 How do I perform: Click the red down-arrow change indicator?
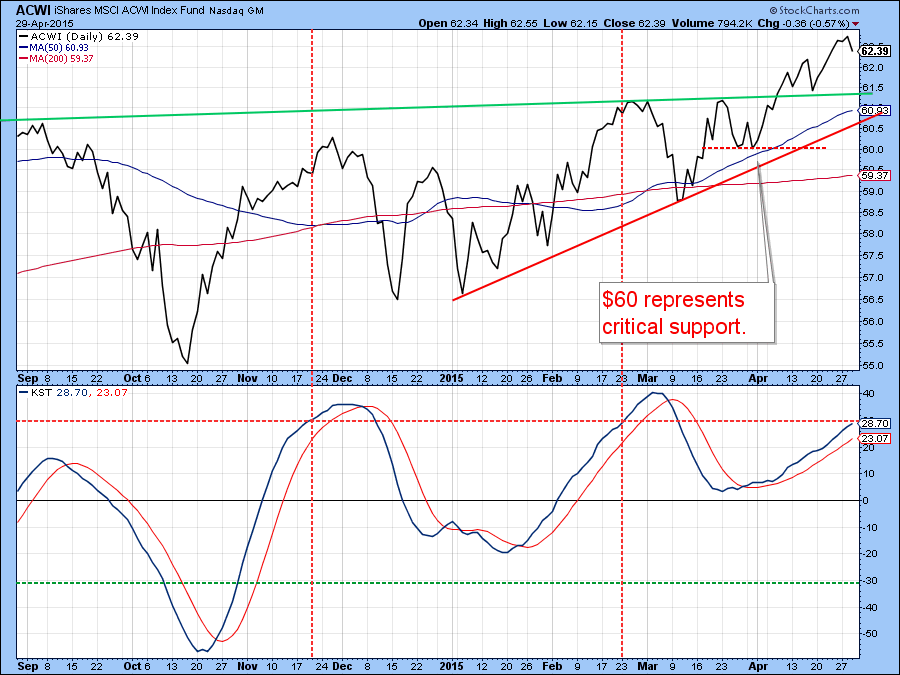click(x=856, y=24)
